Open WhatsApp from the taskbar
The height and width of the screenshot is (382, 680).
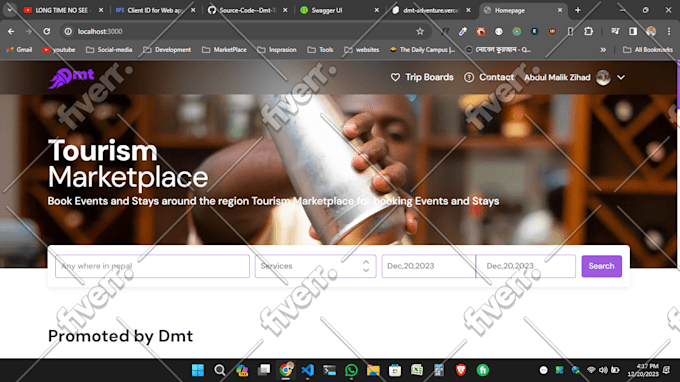(351, 370)
